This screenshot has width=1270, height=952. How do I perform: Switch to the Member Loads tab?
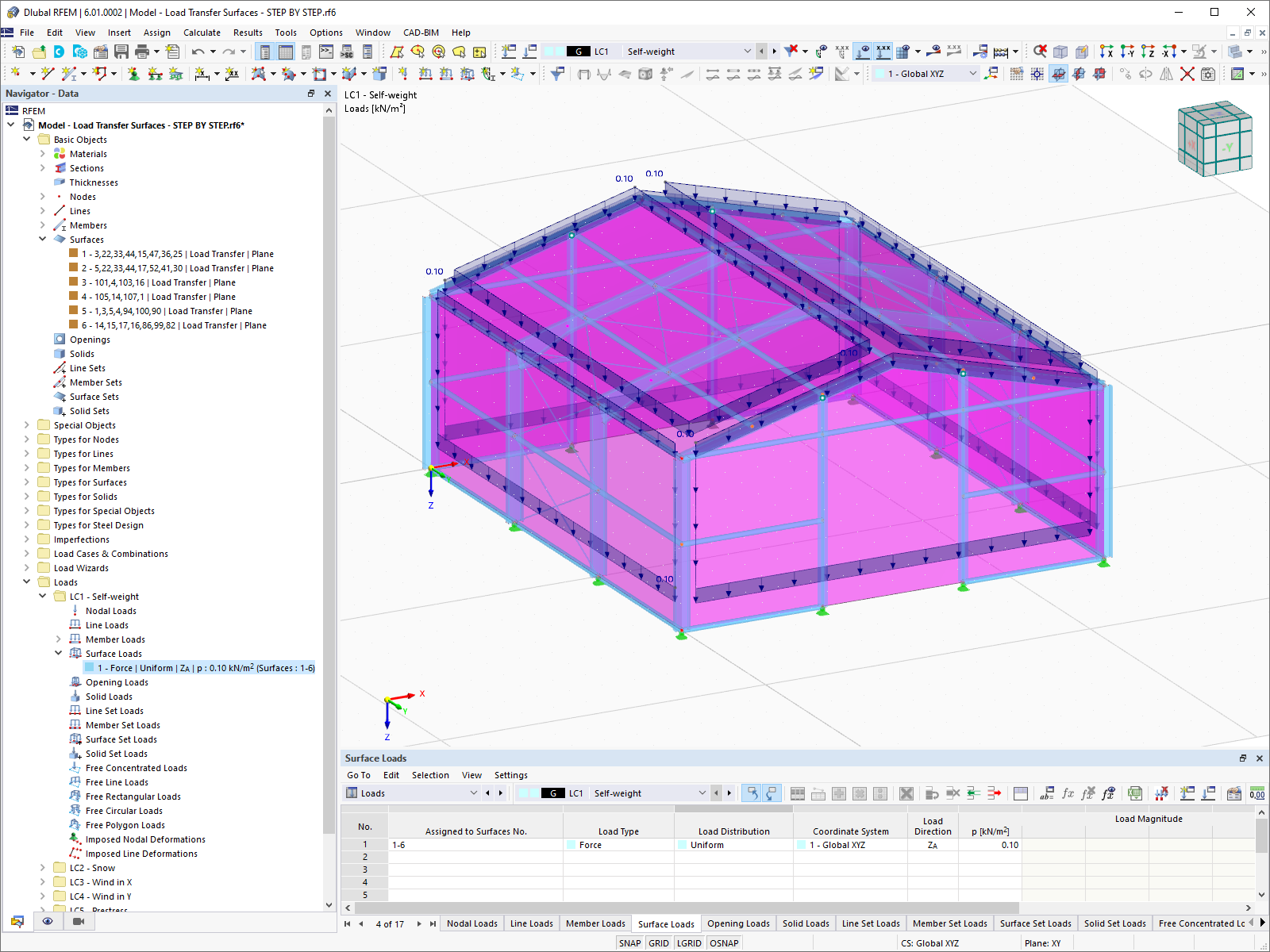pos(595,923)
